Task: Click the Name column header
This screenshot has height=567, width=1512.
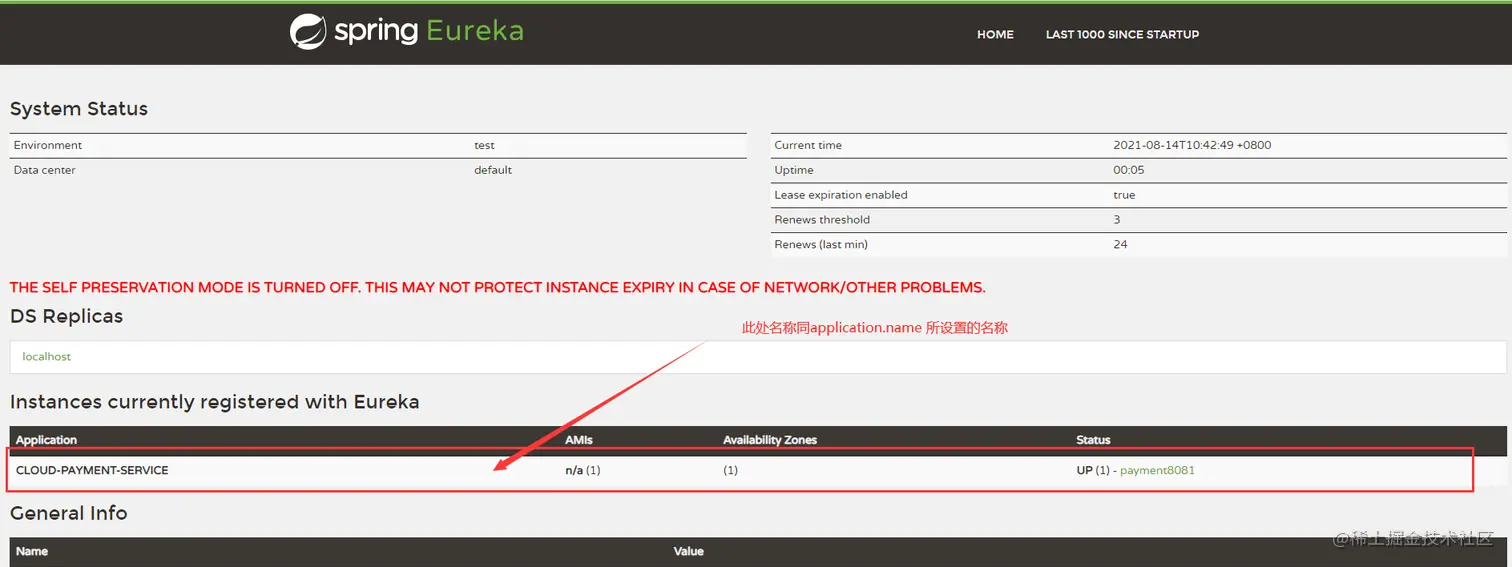Action: click(32, 551)
